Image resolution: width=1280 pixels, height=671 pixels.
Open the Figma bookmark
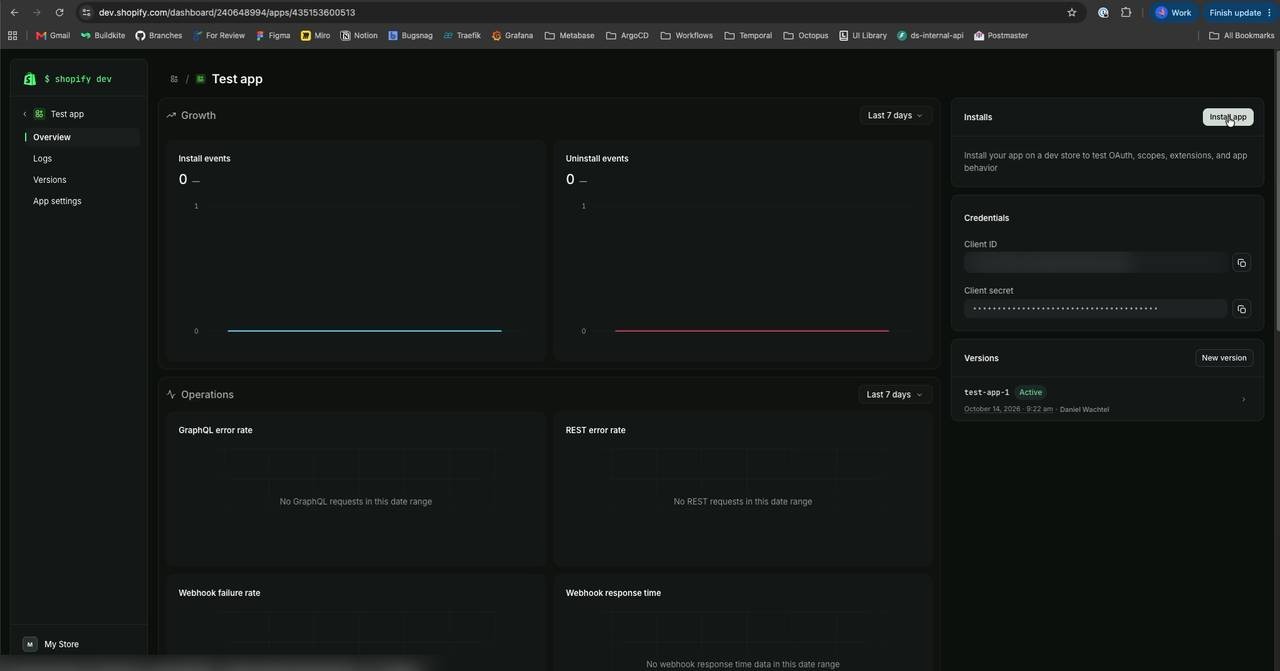coord(273,36)
